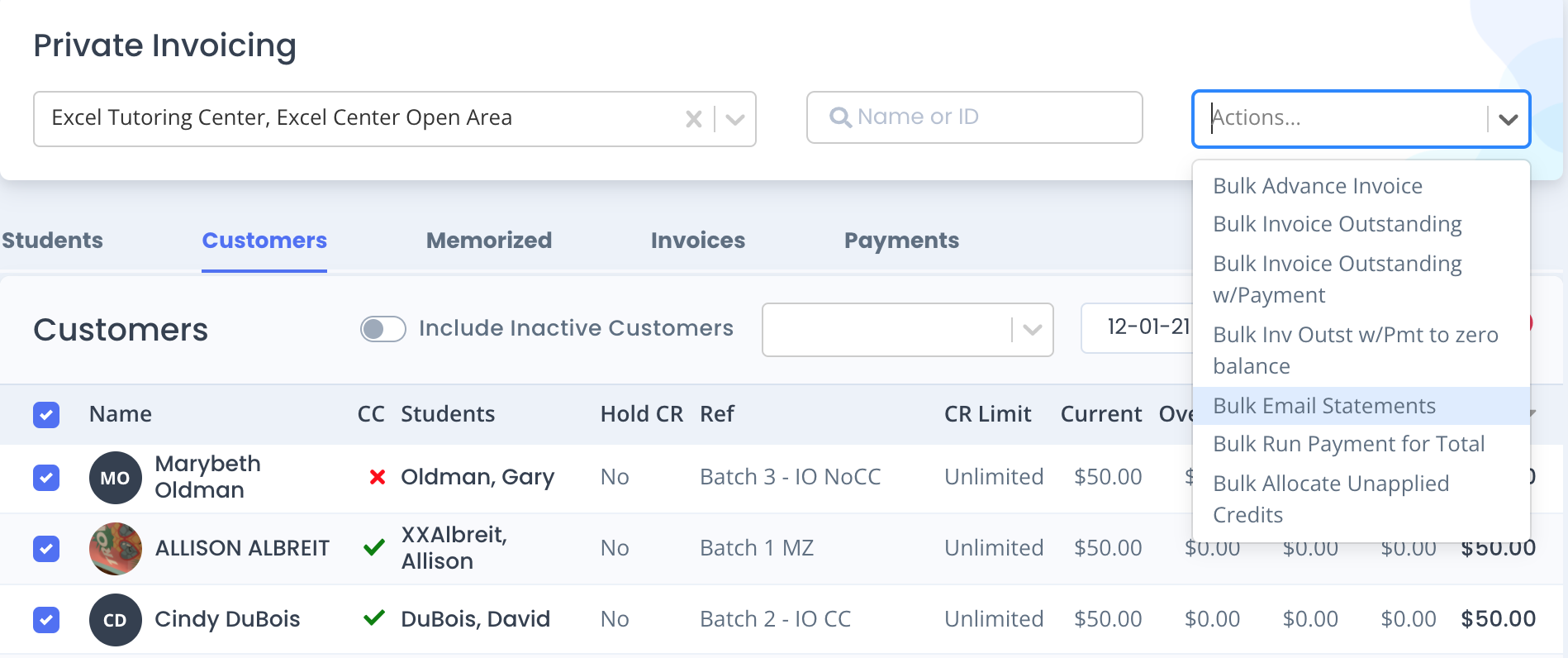The height and width of the screenshot is (658, 1568).
Task: Sort by the Current column header
Action: [1101, 414]
